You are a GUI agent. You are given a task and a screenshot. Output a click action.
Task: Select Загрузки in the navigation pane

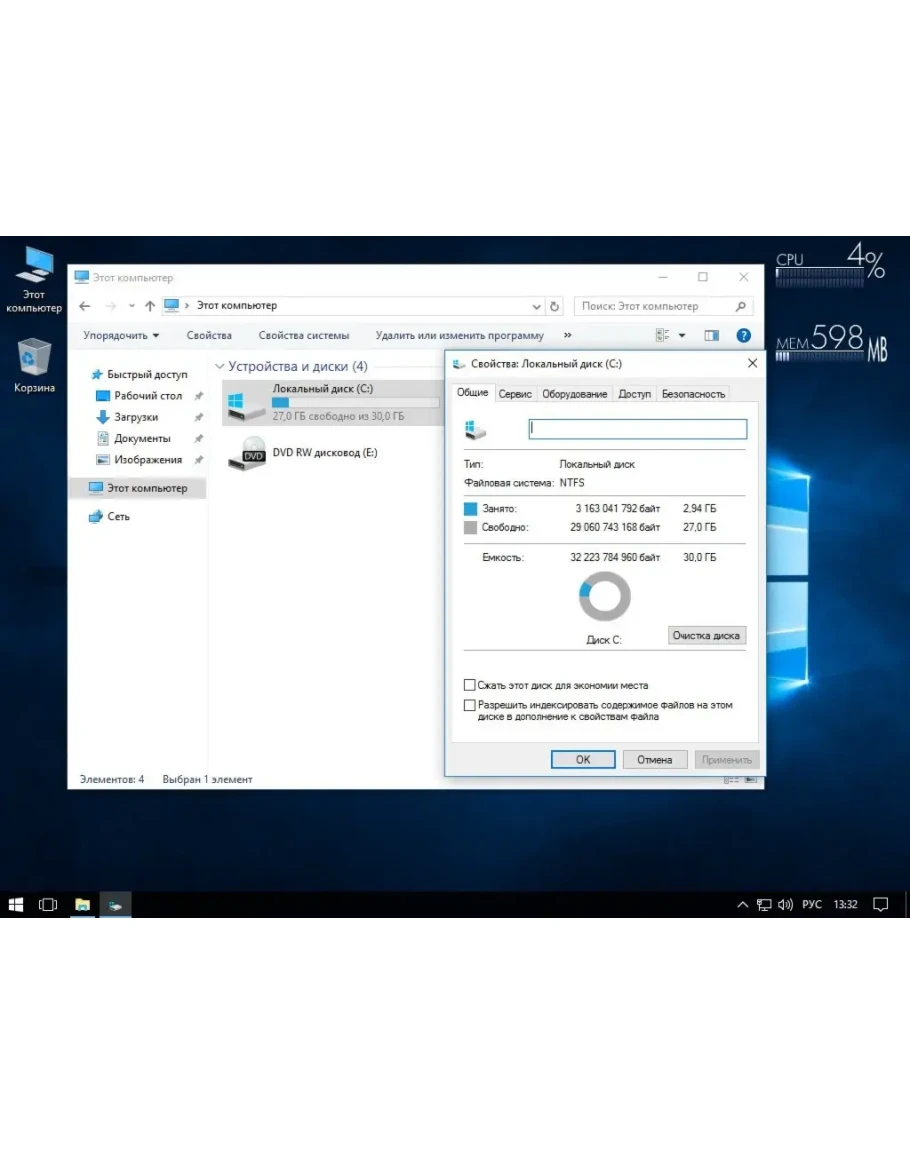136,417
